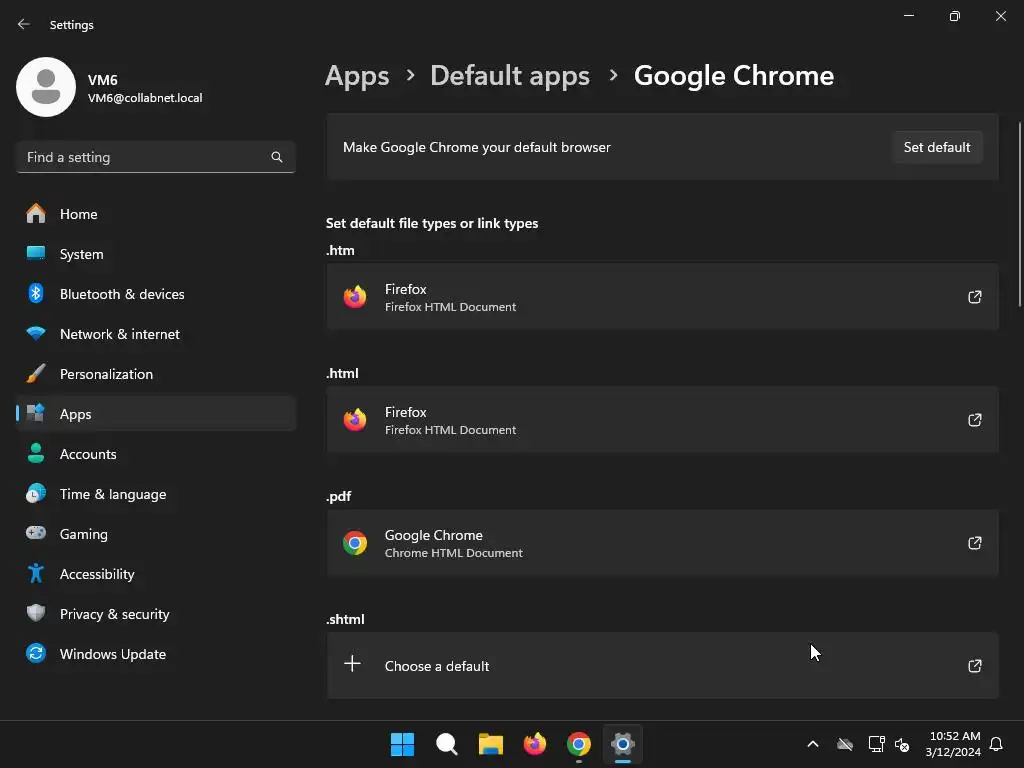Click the back arrow in Settings
This screenshot has width=1024, height=768.
pos(24,24)
